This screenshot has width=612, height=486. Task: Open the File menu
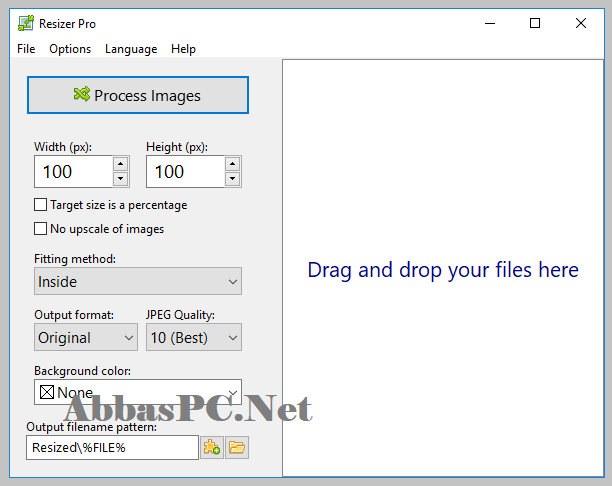(x=26, y=49)
